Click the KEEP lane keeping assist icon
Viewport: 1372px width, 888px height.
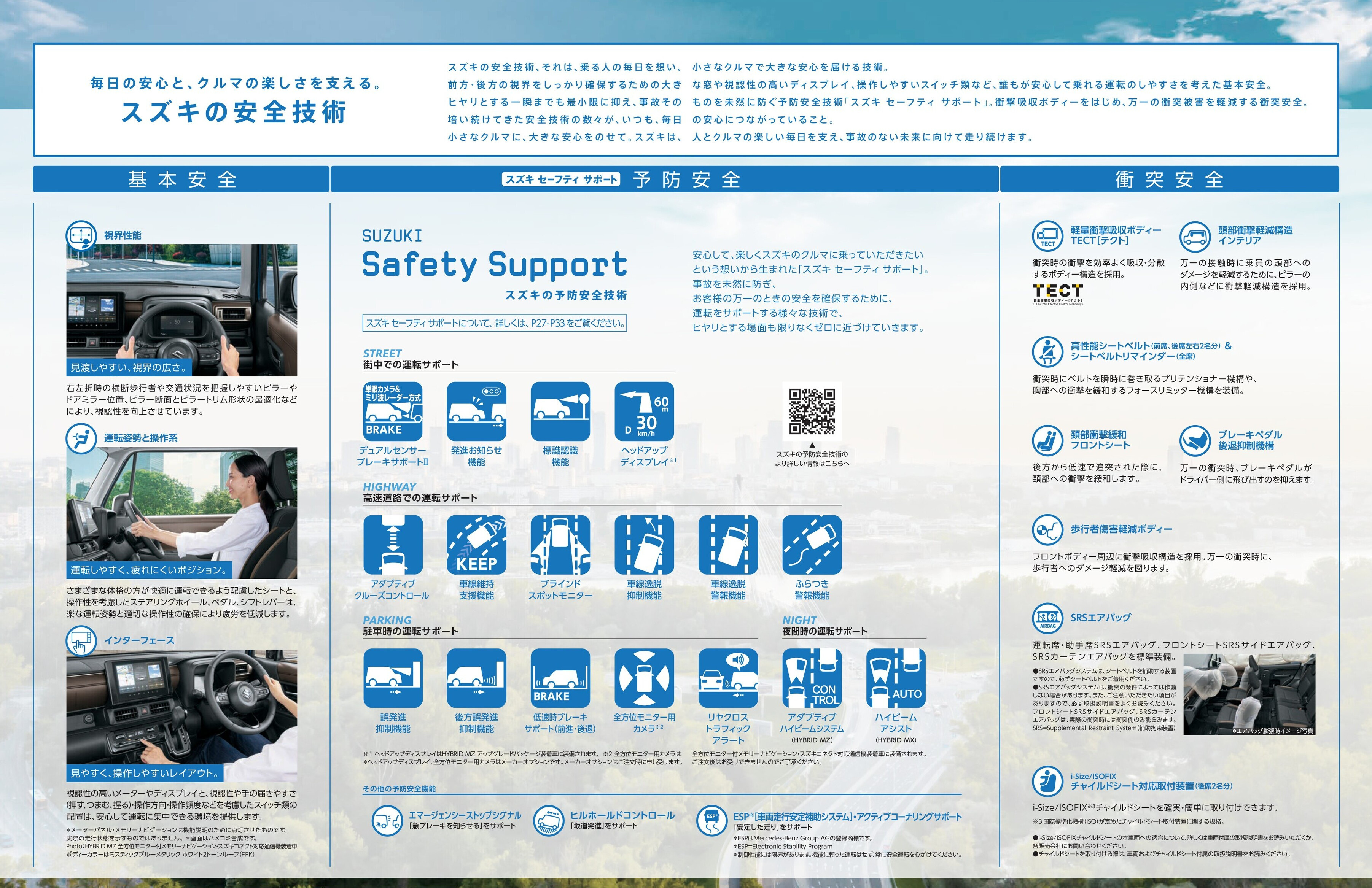476,545
